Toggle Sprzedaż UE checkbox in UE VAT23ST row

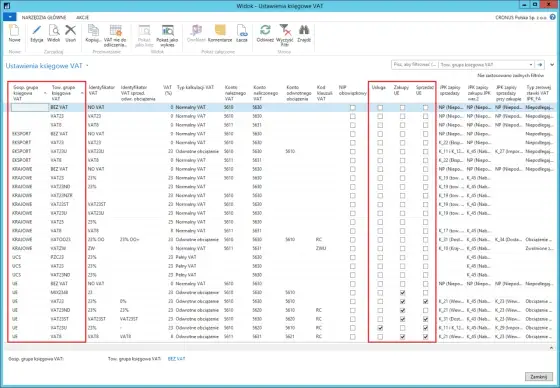pyautogui.click(x=425, y=319)
